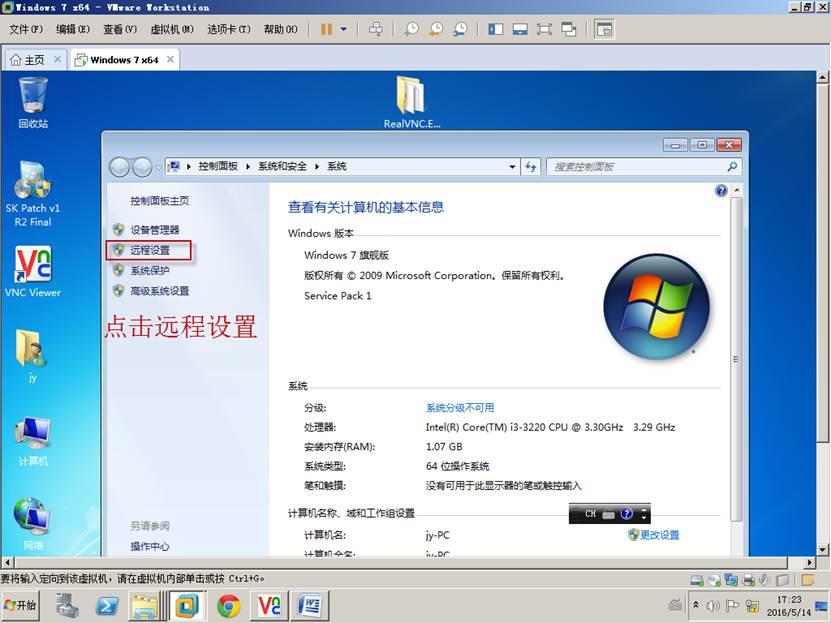Click 系统分级不可用 rating link

[459, 408]
